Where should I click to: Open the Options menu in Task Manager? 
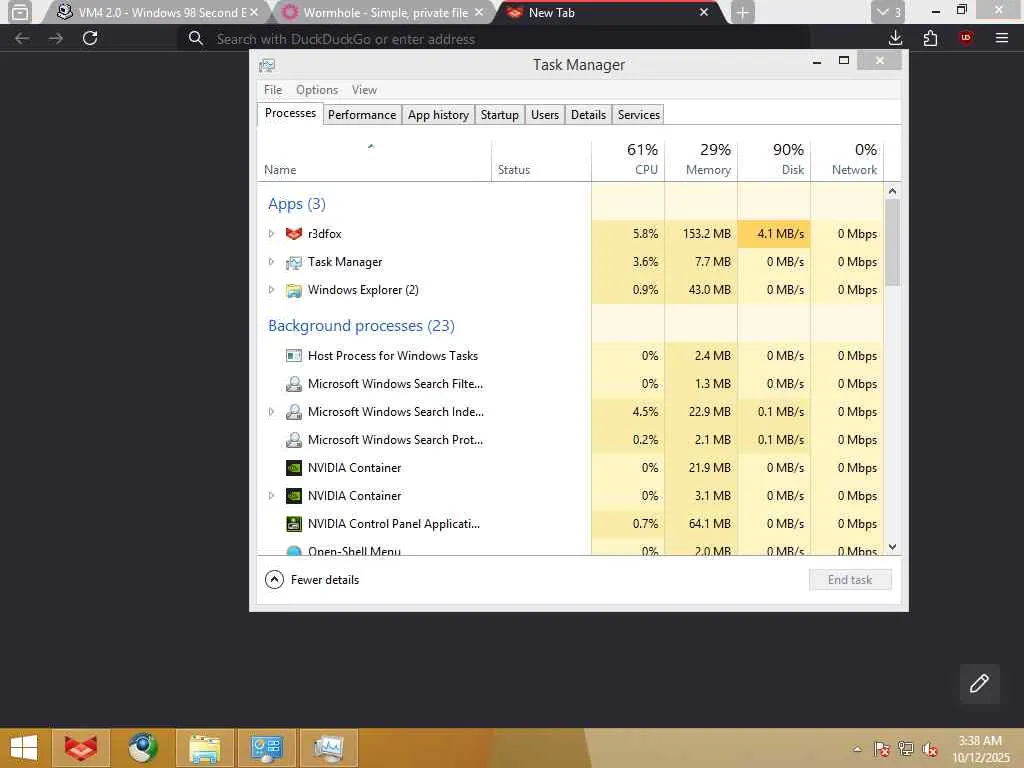(x=317, y=90)
